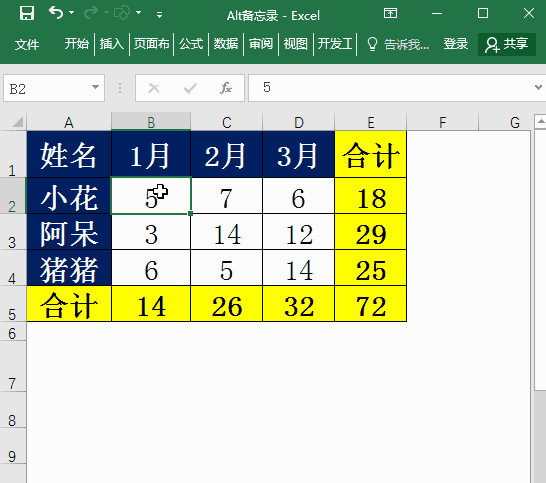Expand the formula bar with chevron
This screenshot has width=546, height=483.
click(x=538, y=87)
